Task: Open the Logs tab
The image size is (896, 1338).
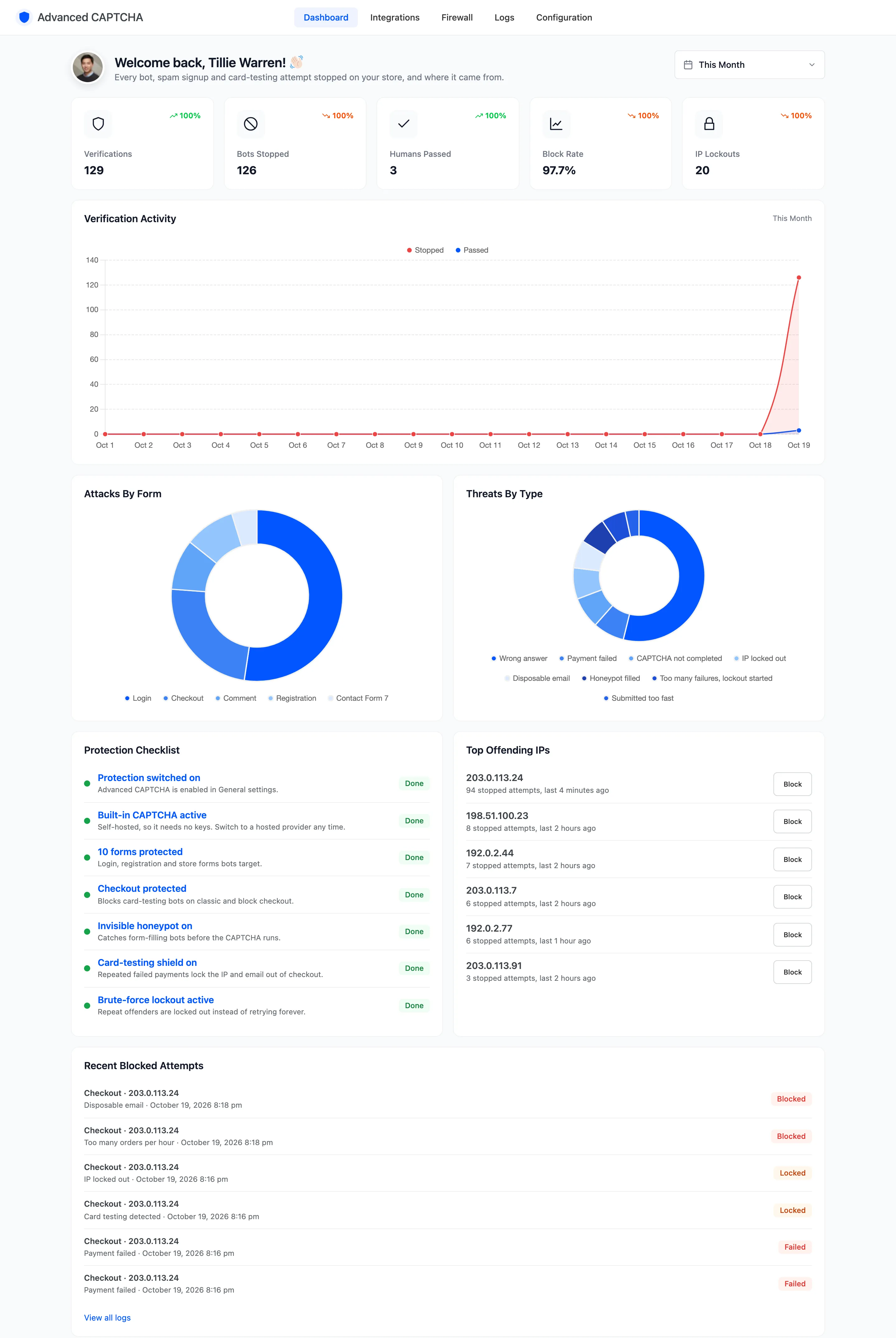Action: 504,17
